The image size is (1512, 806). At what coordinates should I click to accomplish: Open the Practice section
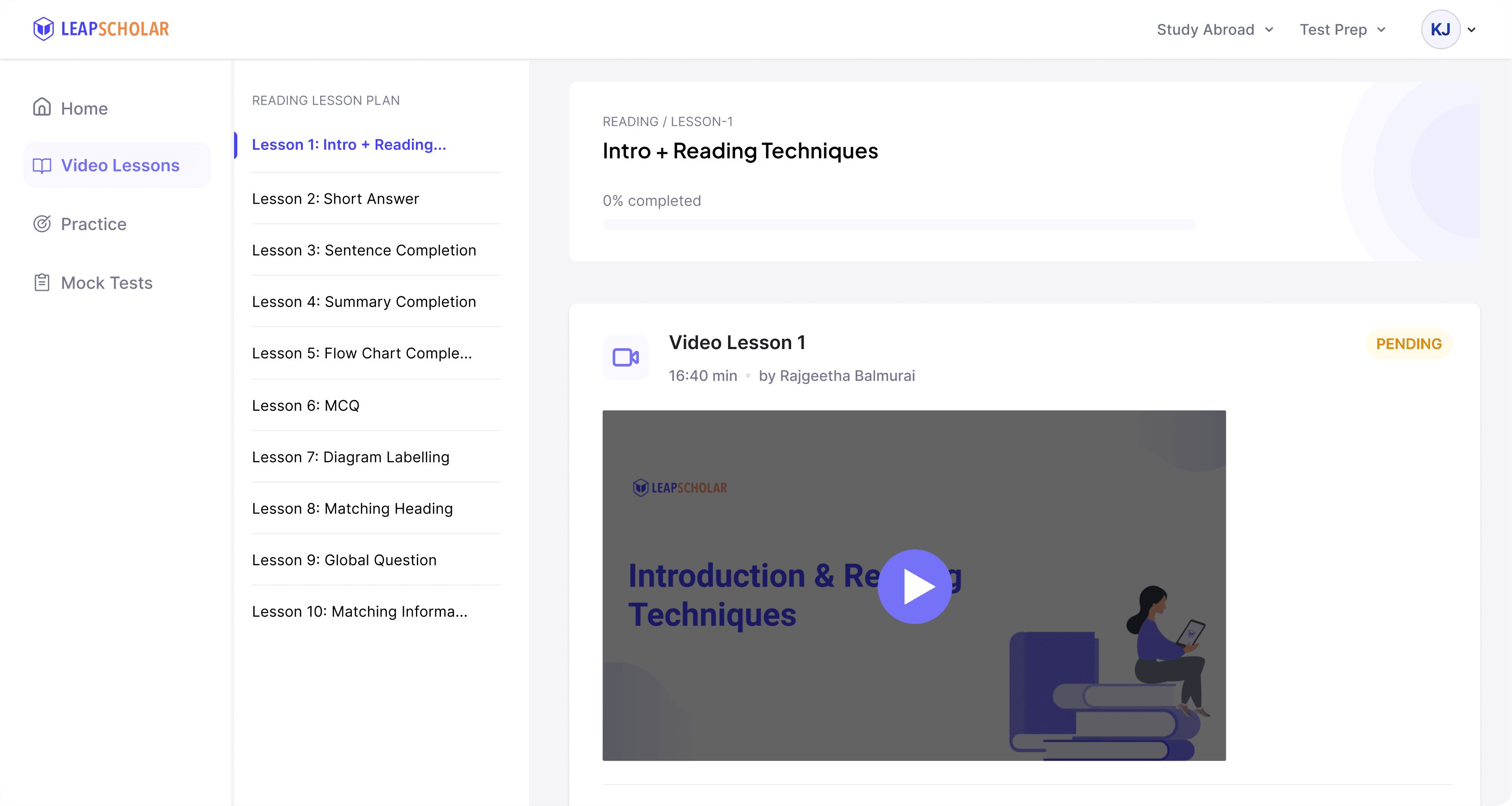coord(80,224)
